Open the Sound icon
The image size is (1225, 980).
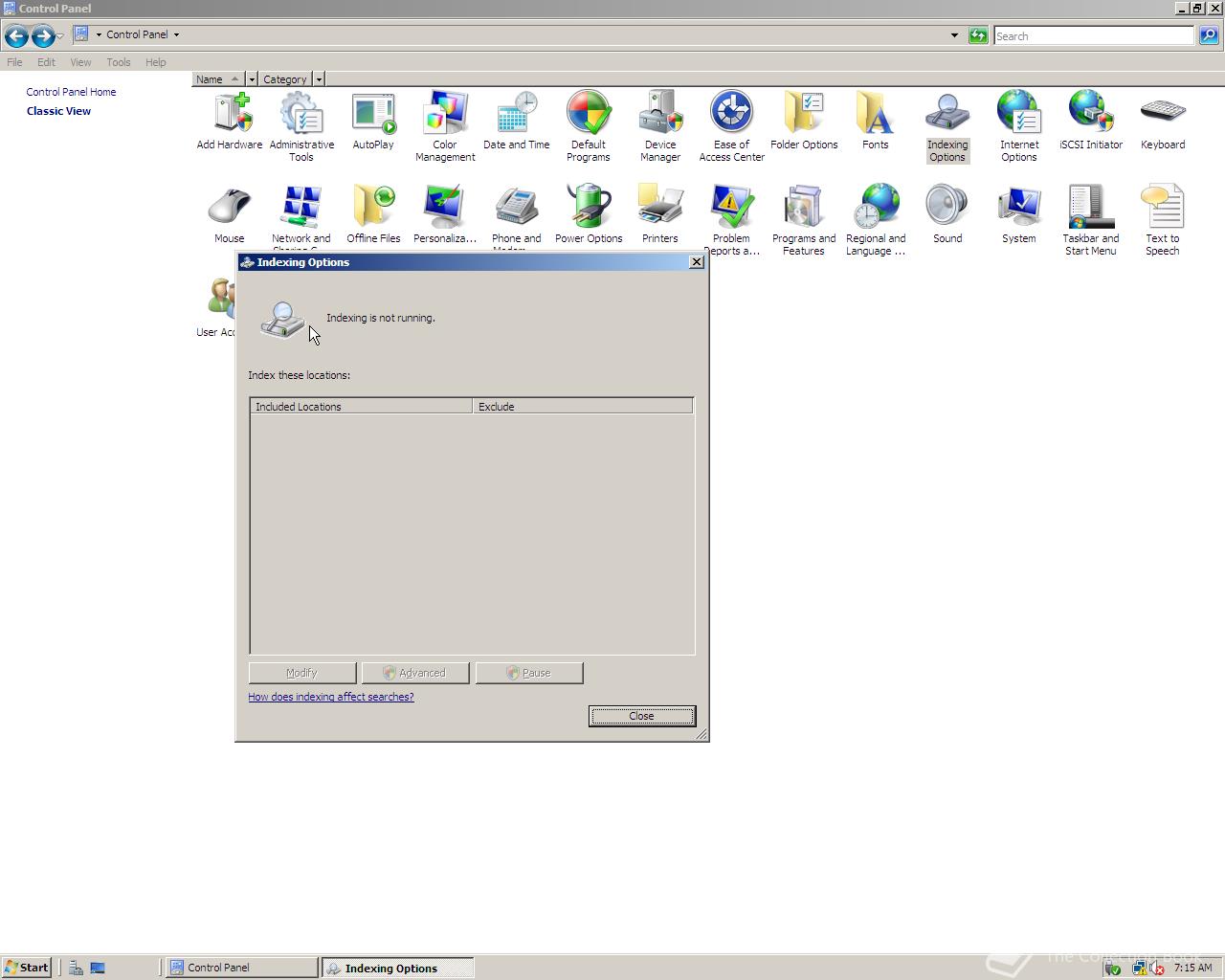coord(947,213)
